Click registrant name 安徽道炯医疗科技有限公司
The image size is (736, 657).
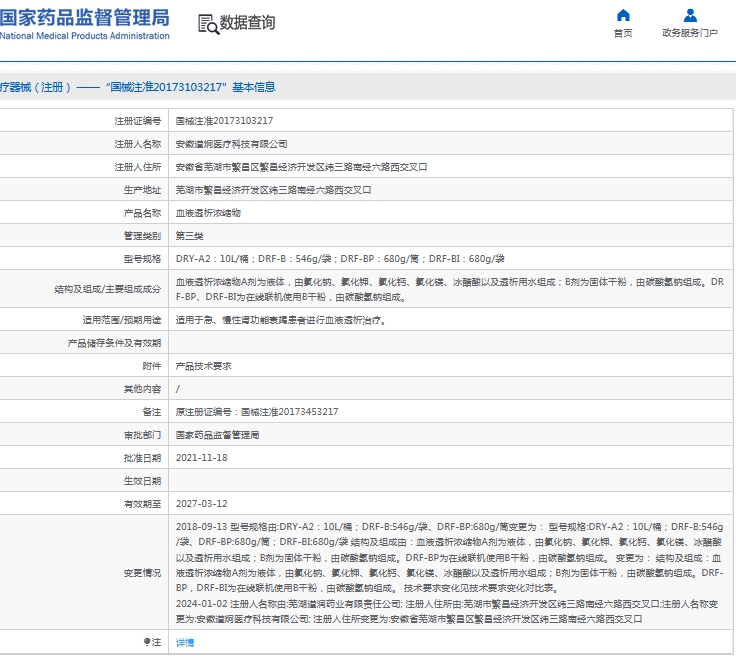coord(231,144)
